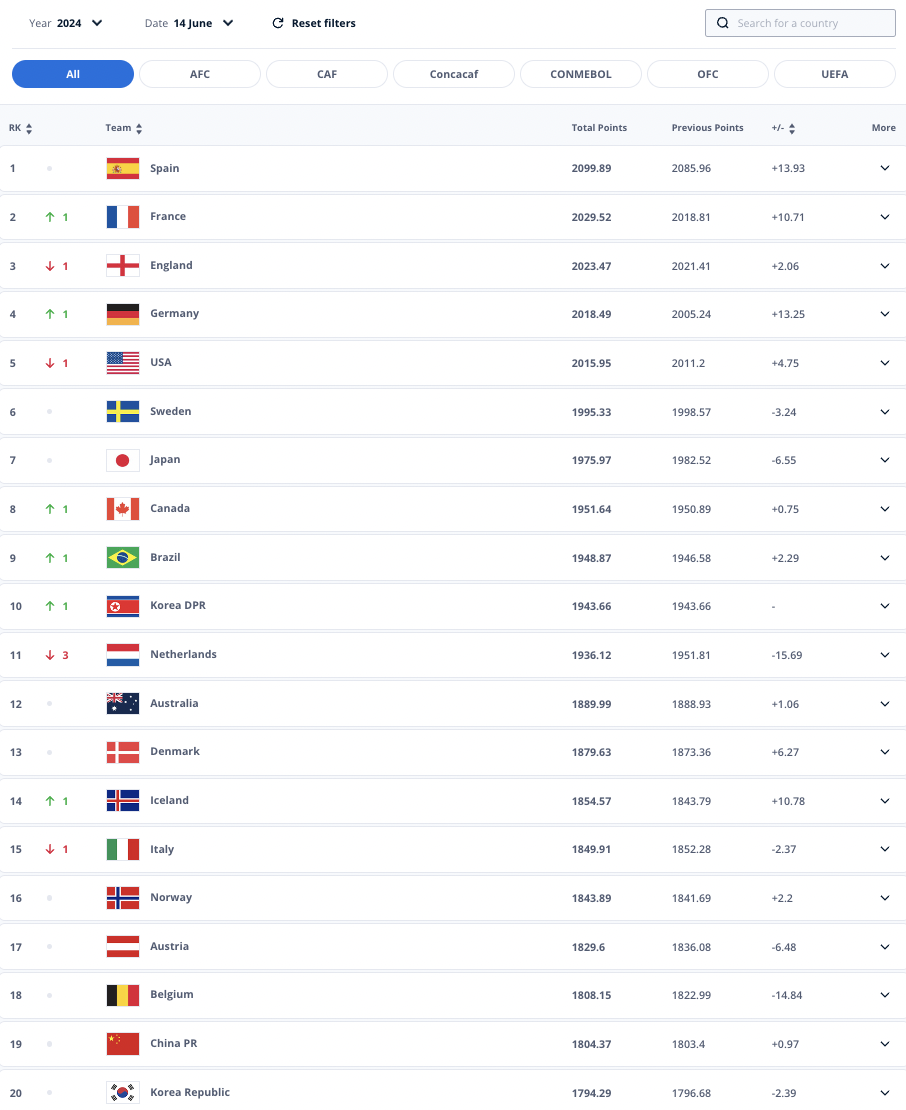Sort by the RK column arrows
Viewport: 906px width, 1110px height.
[29, 129]
